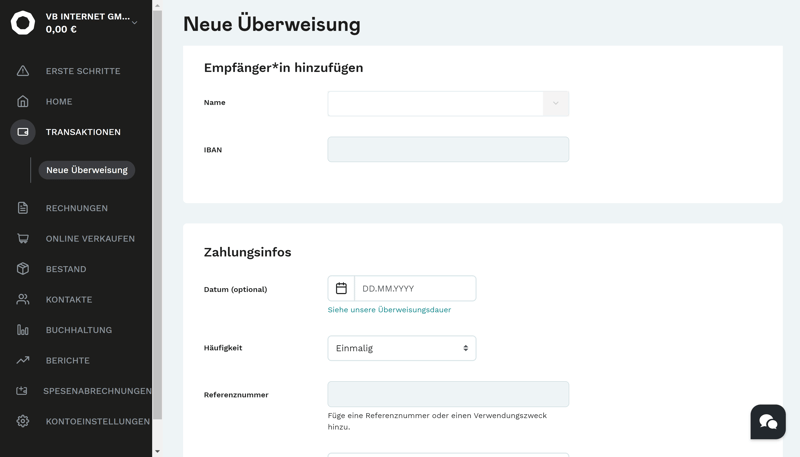
Task: Expand the VB Internet account switcher
Action: pos(134,22)
